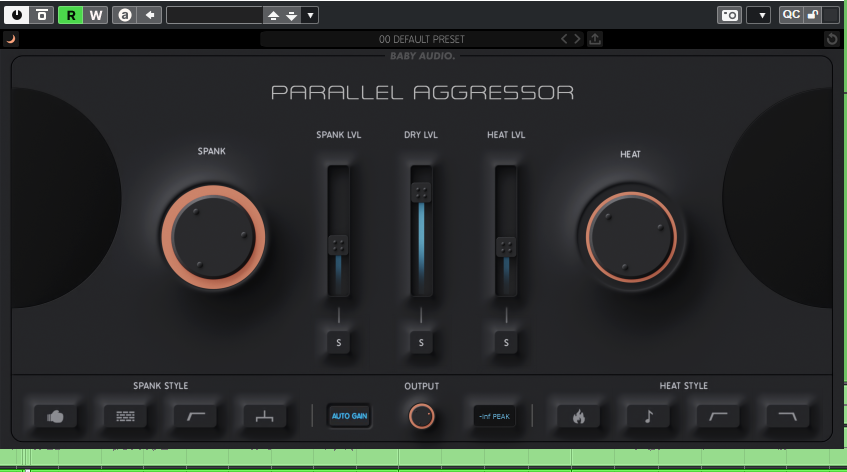Open the host preset dropdown menu

click(x=310, y=15)
